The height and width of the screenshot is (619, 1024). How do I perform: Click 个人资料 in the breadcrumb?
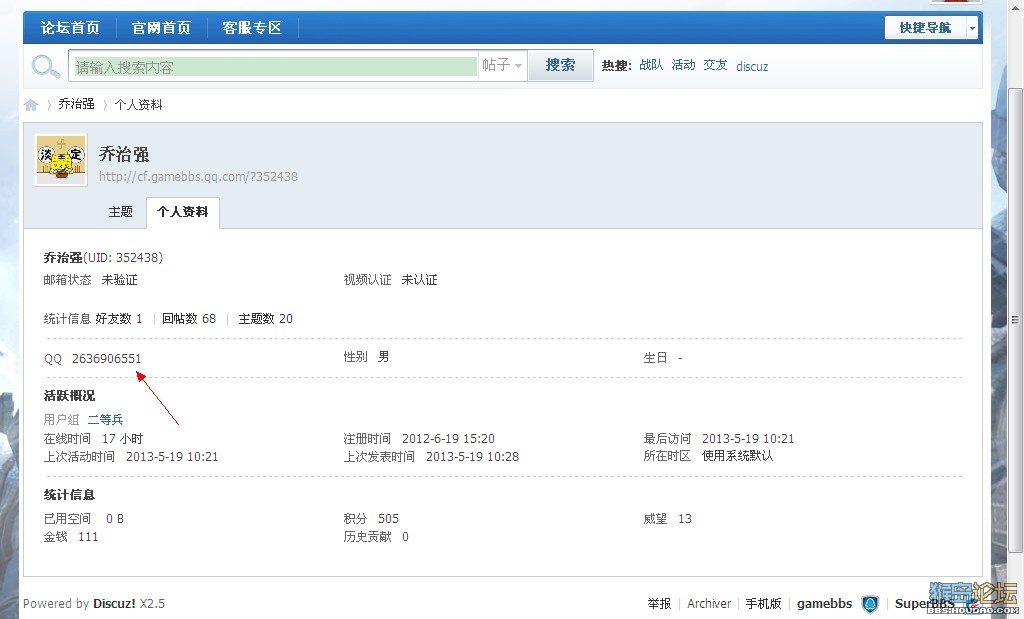pyautogui.click(x=138, y=104)
